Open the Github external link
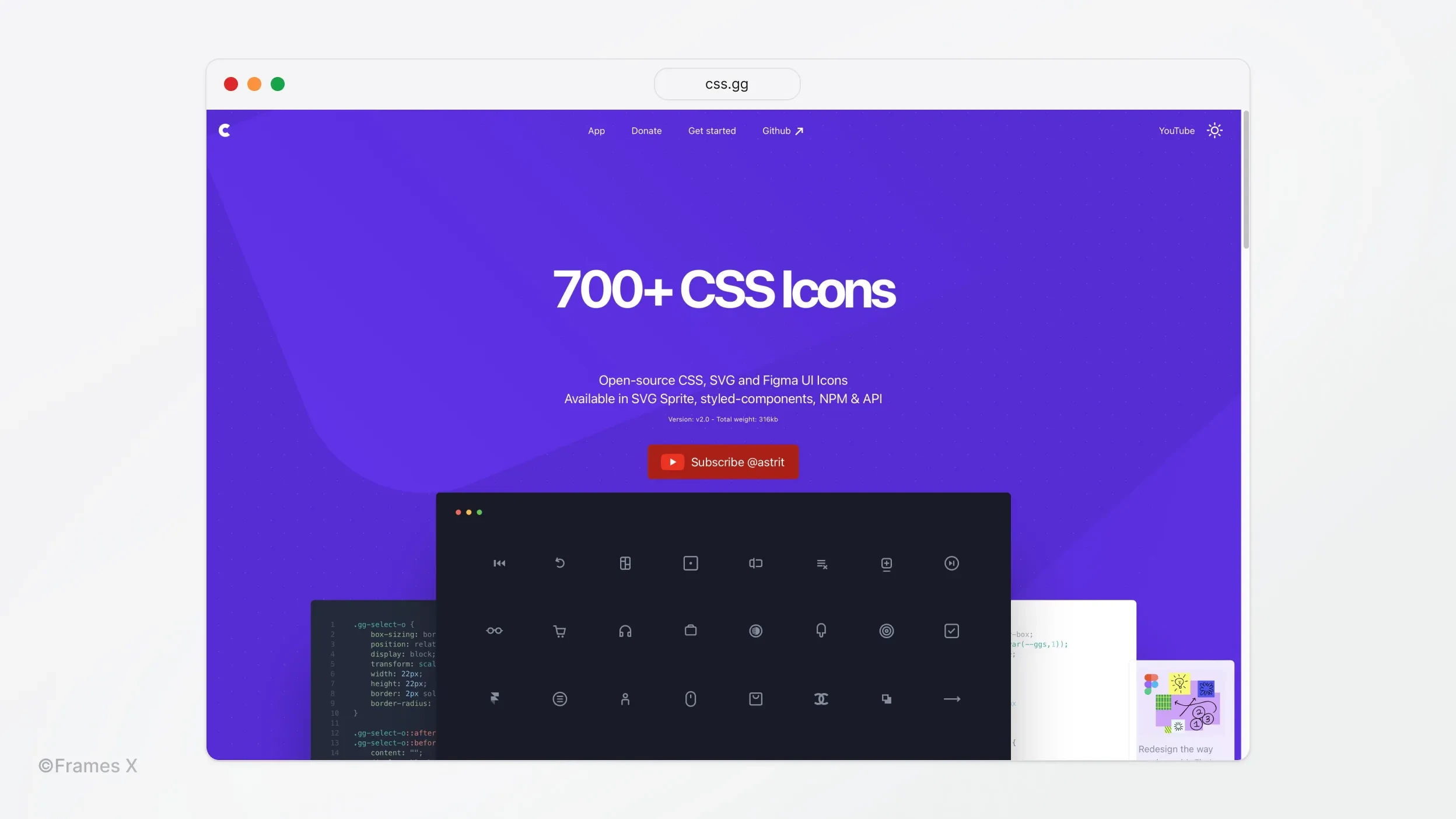 tap(783, 131)
